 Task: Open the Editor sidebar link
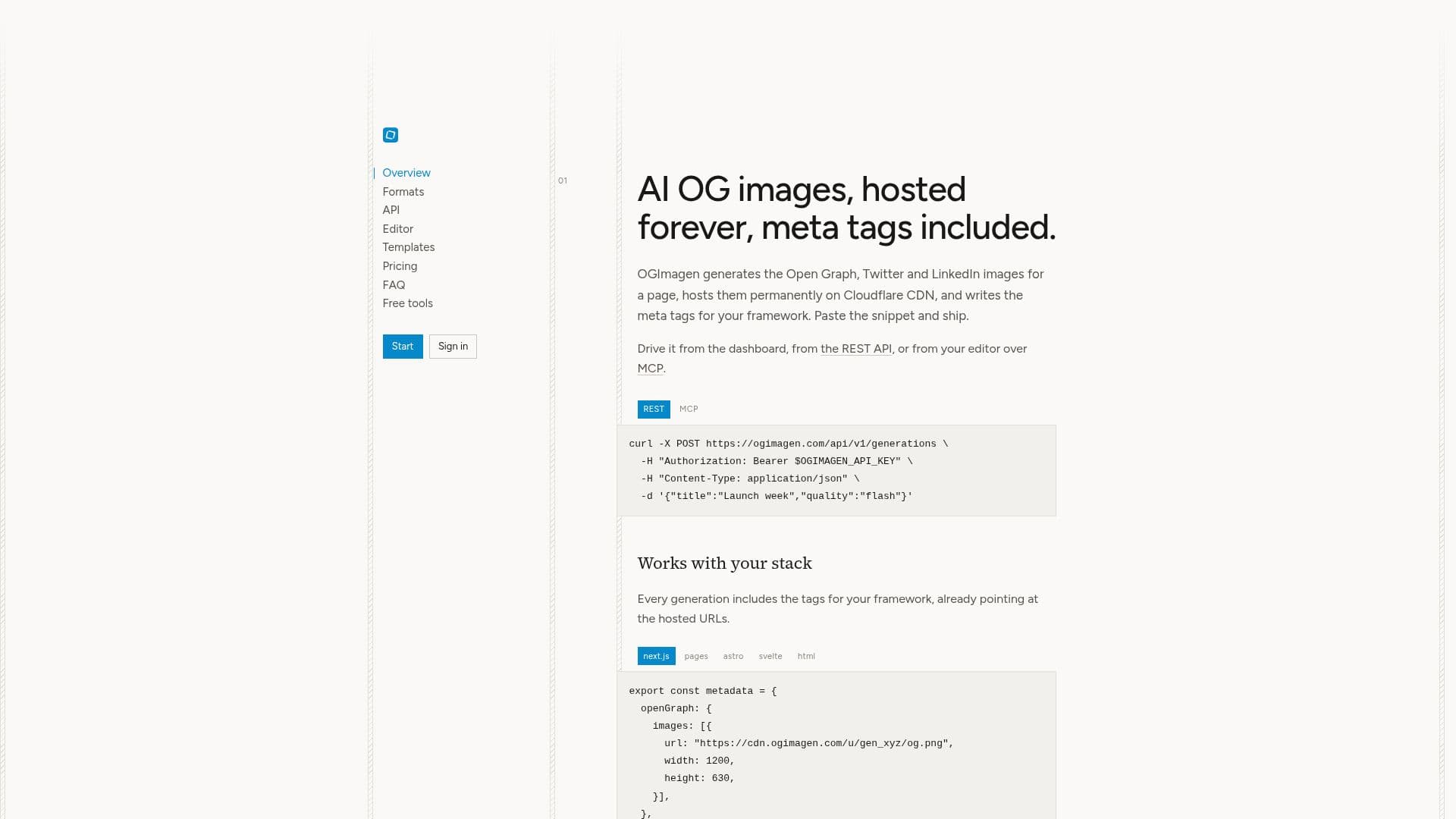click(398, 229)
